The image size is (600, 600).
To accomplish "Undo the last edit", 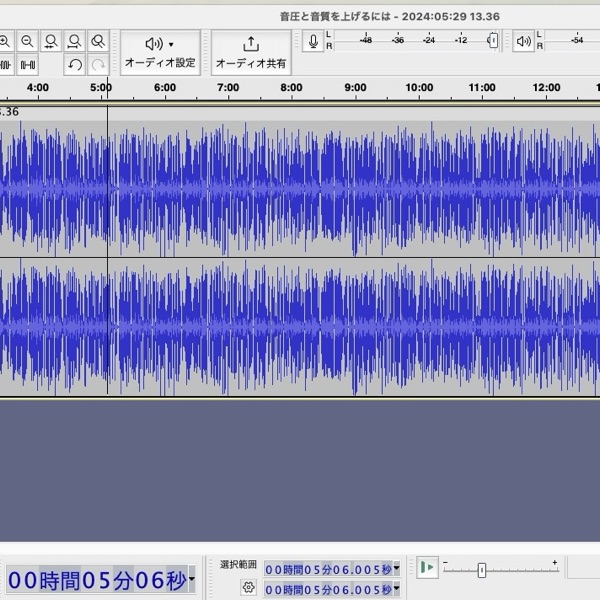I will (75, 65).
